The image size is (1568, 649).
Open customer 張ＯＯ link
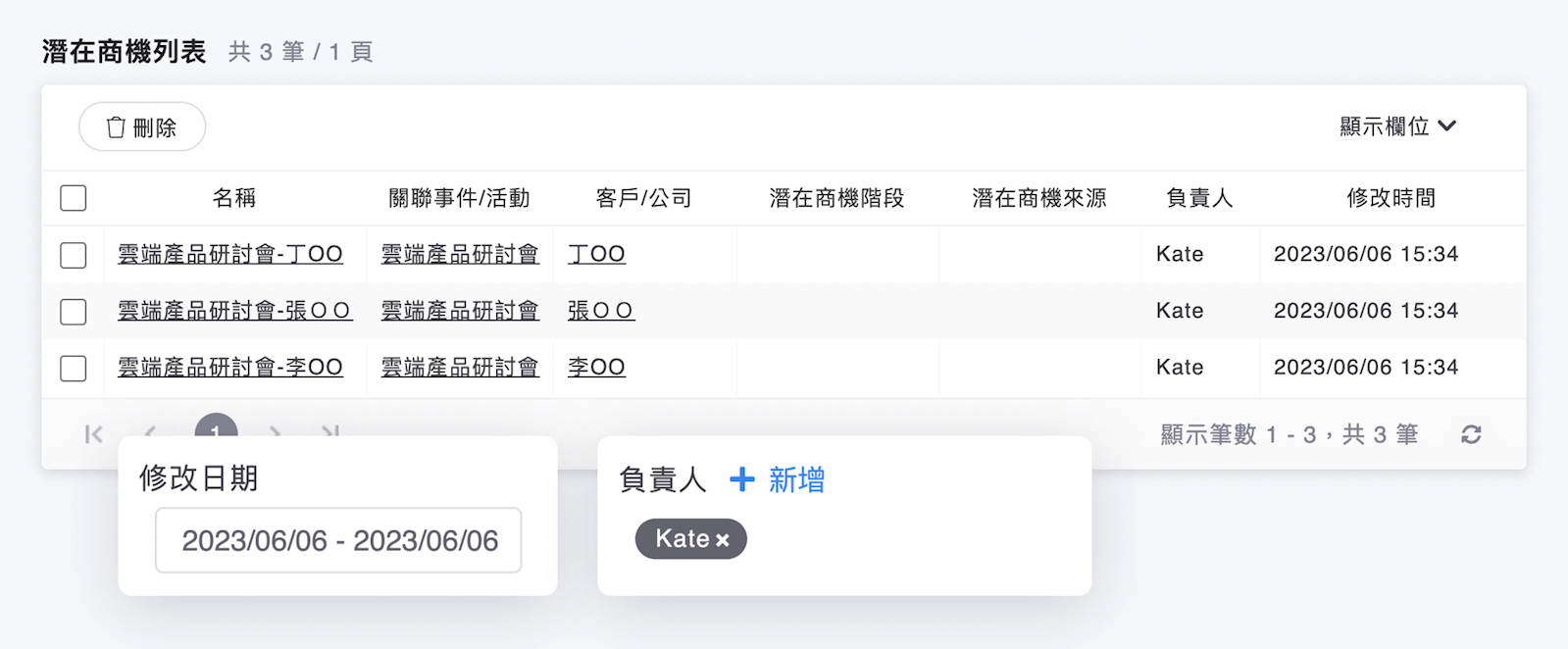(x=600, y=311)
